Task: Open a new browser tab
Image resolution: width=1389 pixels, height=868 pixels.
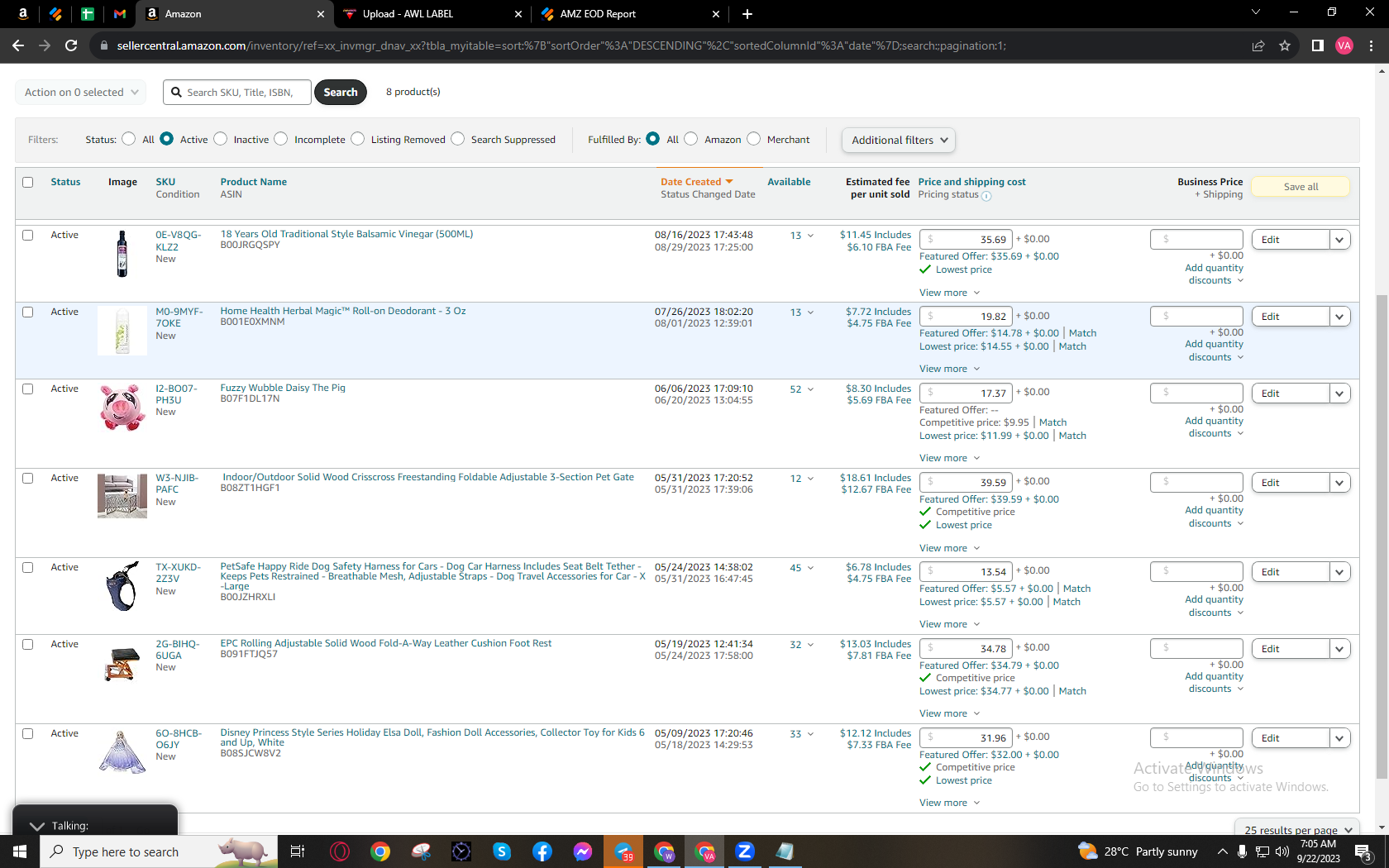Action: [747, 14]
